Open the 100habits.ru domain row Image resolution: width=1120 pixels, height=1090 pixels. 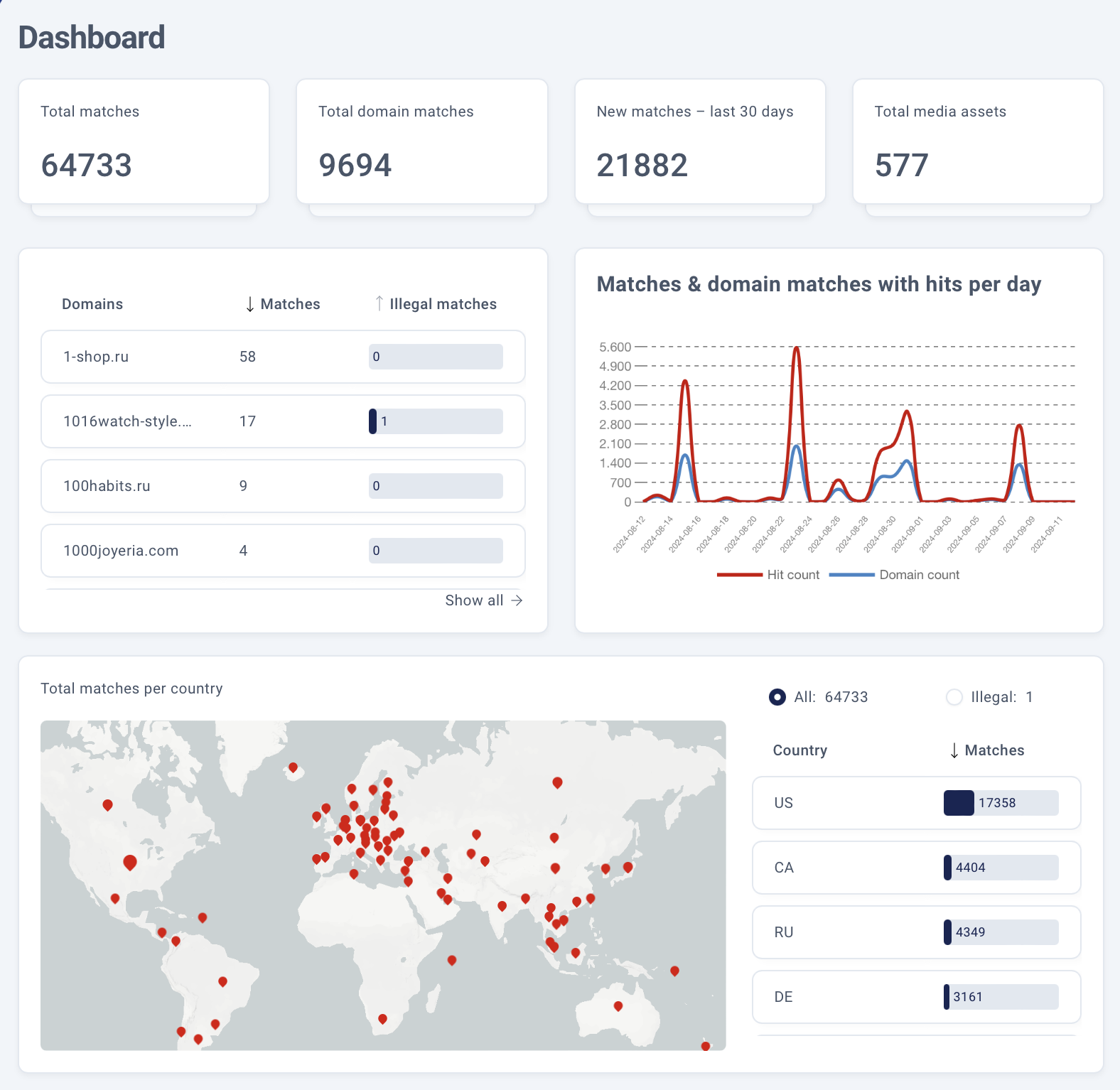(283, 486)
